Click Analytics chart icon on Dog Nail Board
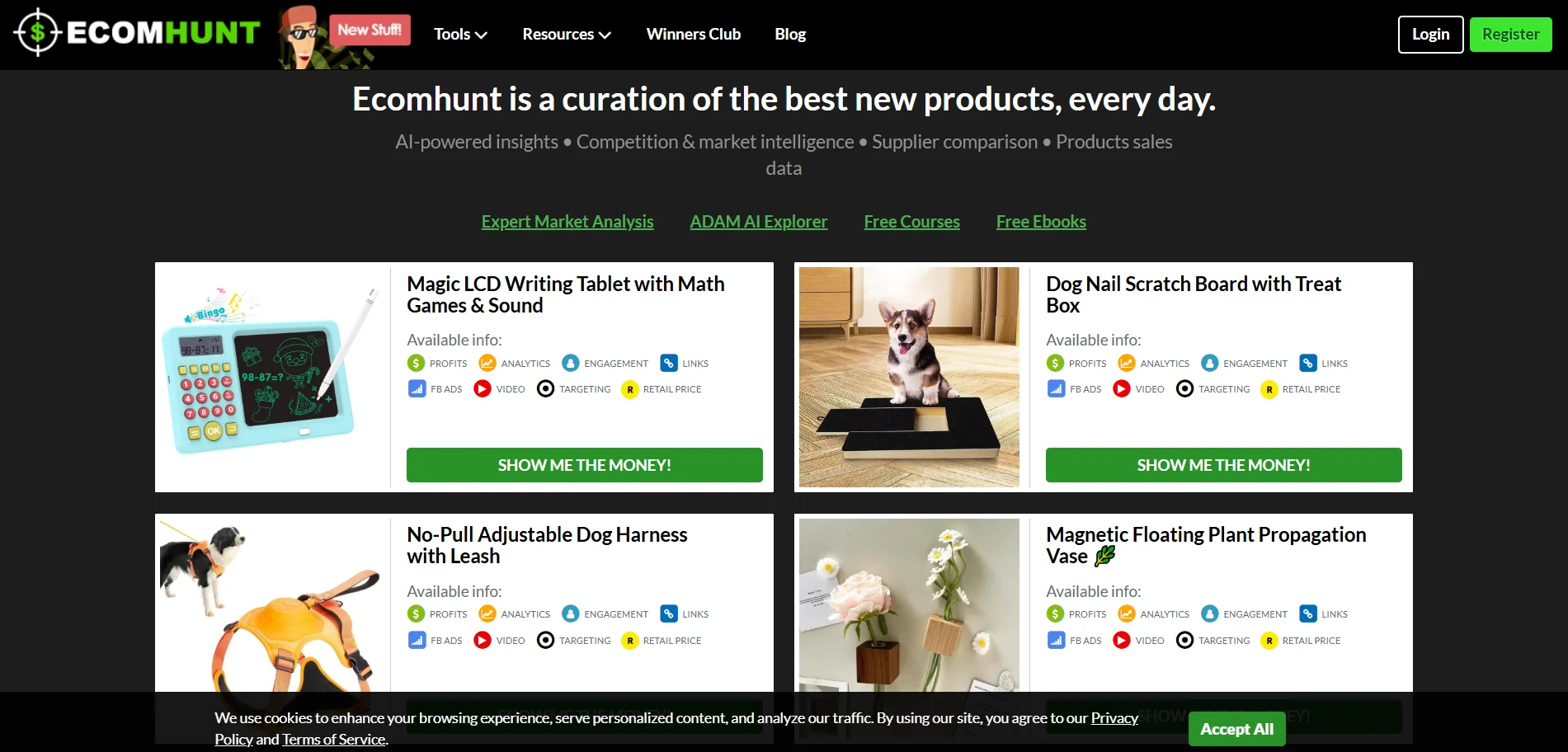This screenshot has width=1568, height=752. coord(1126,363)
